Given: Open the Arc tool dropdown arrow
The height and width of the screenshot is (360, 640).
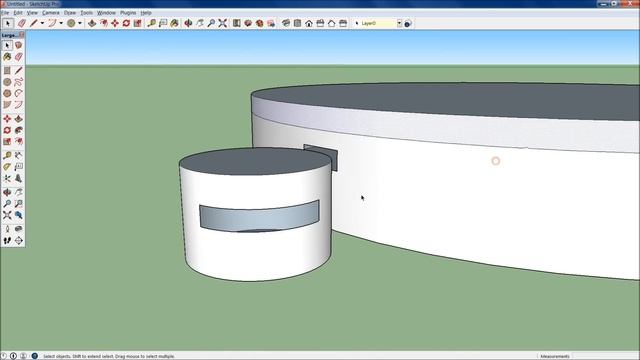Looking at the screenshot, I should 61,23.
